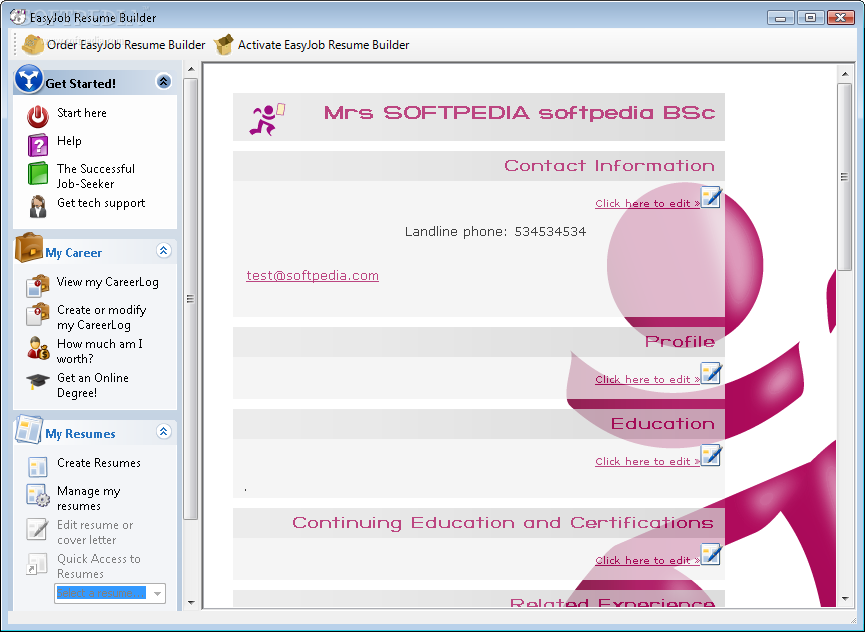This screenshot has width=865, height=632.
Task: Click the resume pane vertical scrollbar thumb
Action: 845,177
